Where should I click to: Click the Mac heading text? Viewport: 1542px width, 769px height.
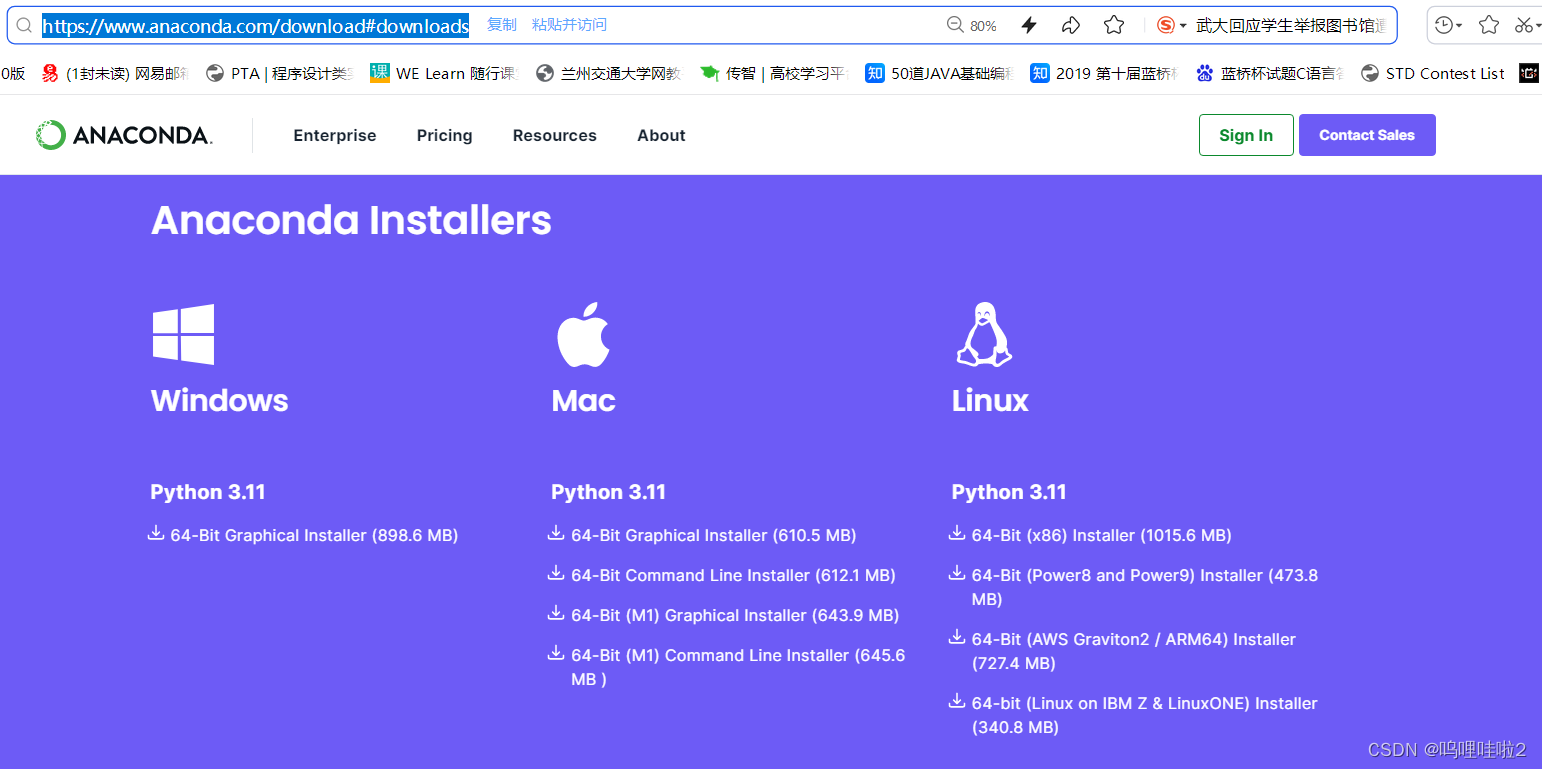pyautogui.click(x=583, y=400)
